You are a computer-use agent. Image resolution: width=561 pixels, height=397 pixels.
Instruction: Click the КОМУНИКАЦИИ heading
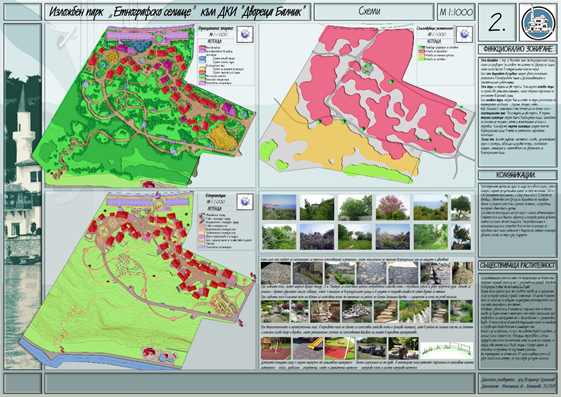pyautogui.click(x=517, y=175)
